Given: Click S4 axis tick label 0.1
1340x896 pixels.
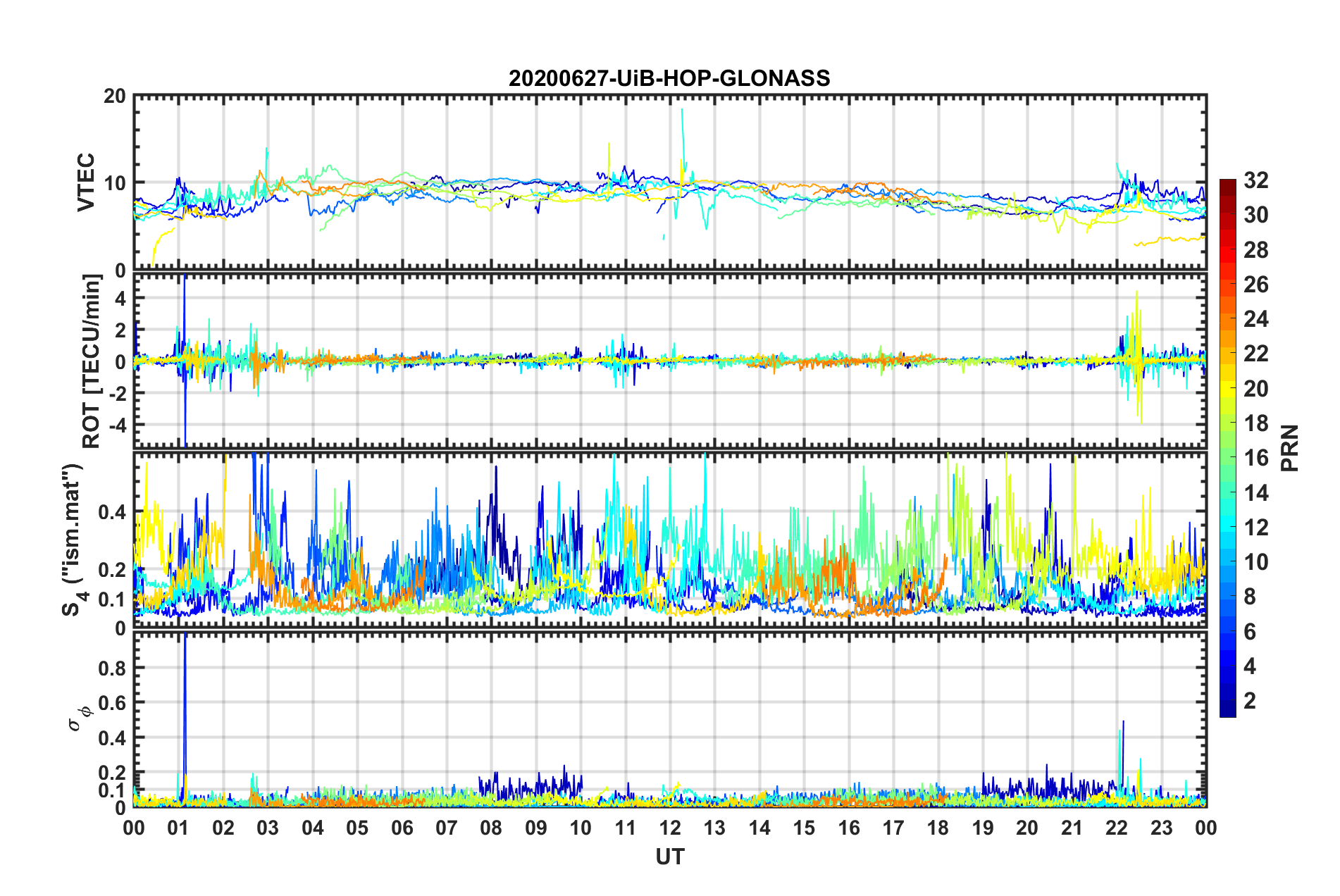Looking at the screenshot, I should [113, 599].
